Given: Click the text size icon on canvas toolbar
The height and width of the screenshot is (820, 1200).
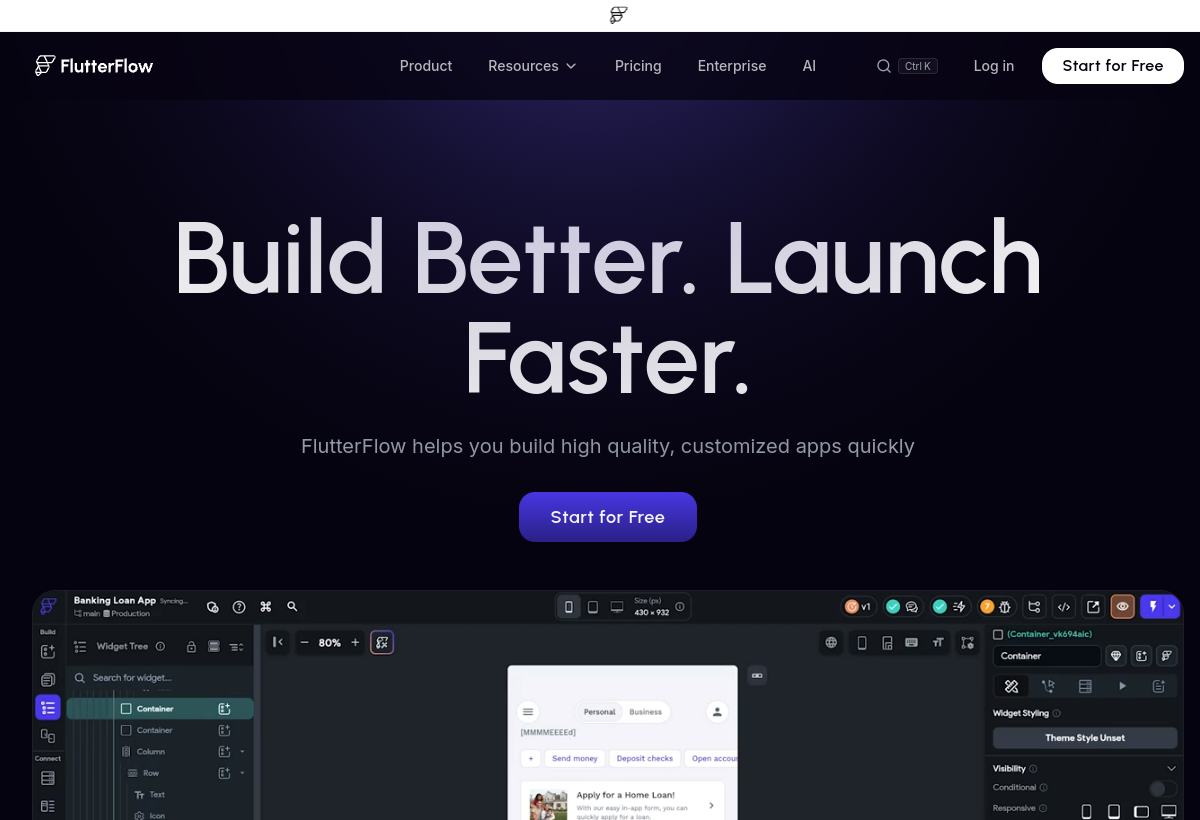Looking at the screenshot, I should coord(938,642).
